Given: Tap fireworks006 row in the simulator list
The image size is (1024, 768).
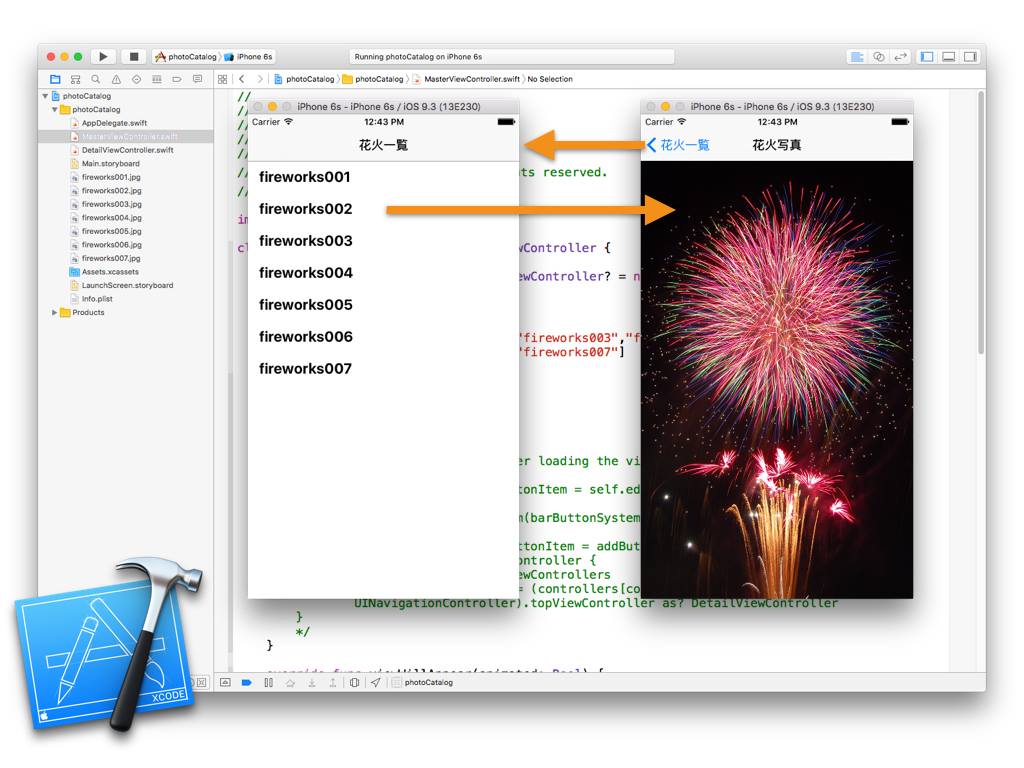Looking at the screenshot, I should 383,337.
